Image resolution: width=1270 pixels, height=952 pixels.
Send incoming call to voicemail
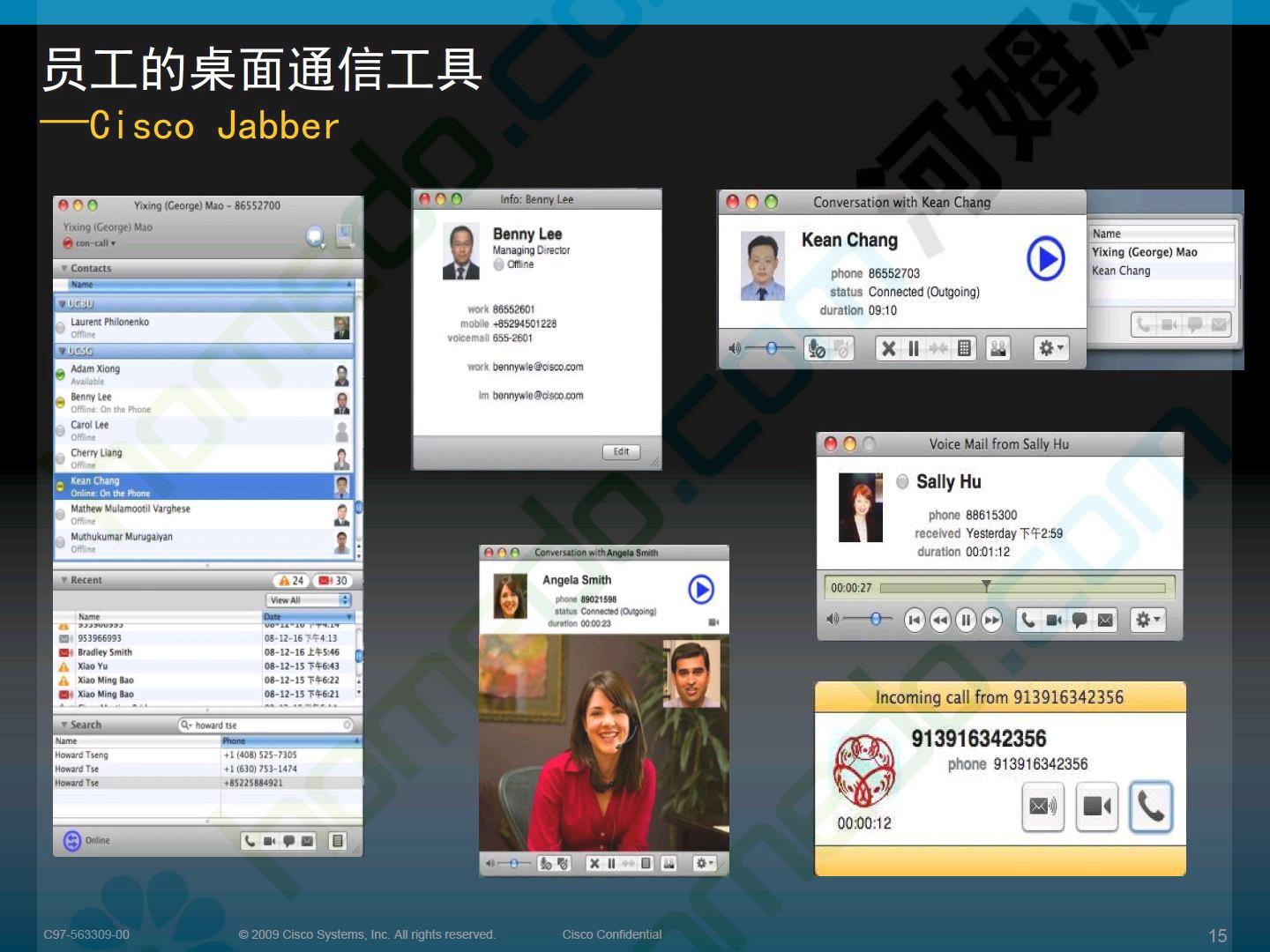[x=1042, y=807]
